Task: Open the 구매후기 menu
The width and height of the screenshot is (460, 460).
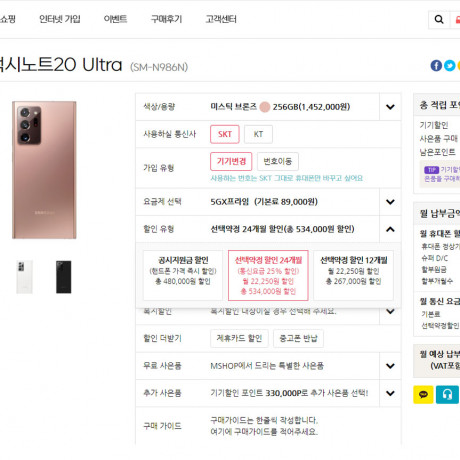Action: click(x=166, y=19)
